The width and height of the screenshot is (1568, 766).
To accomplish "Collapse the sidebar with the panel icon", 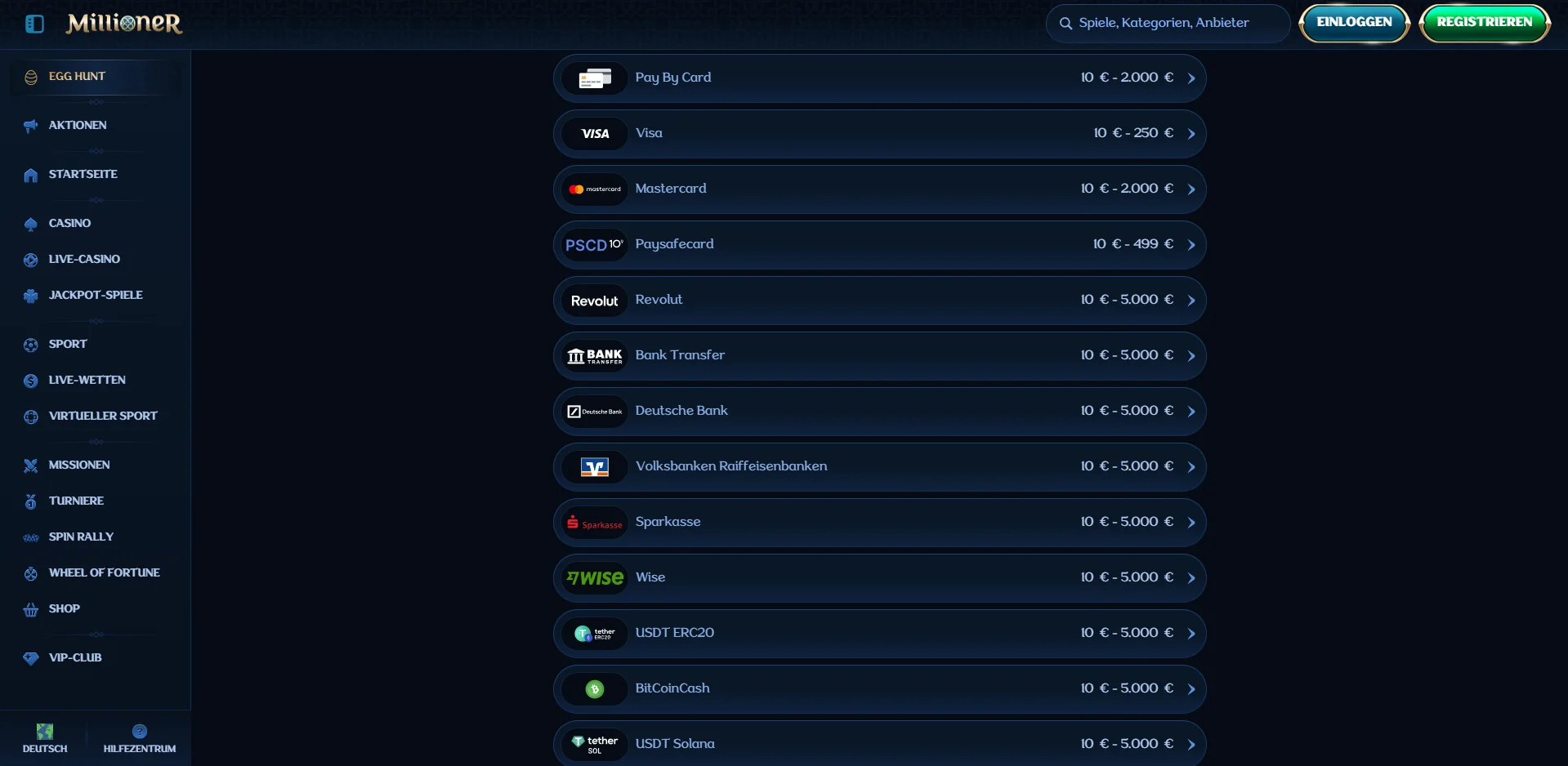I will [x=34, y=24].
